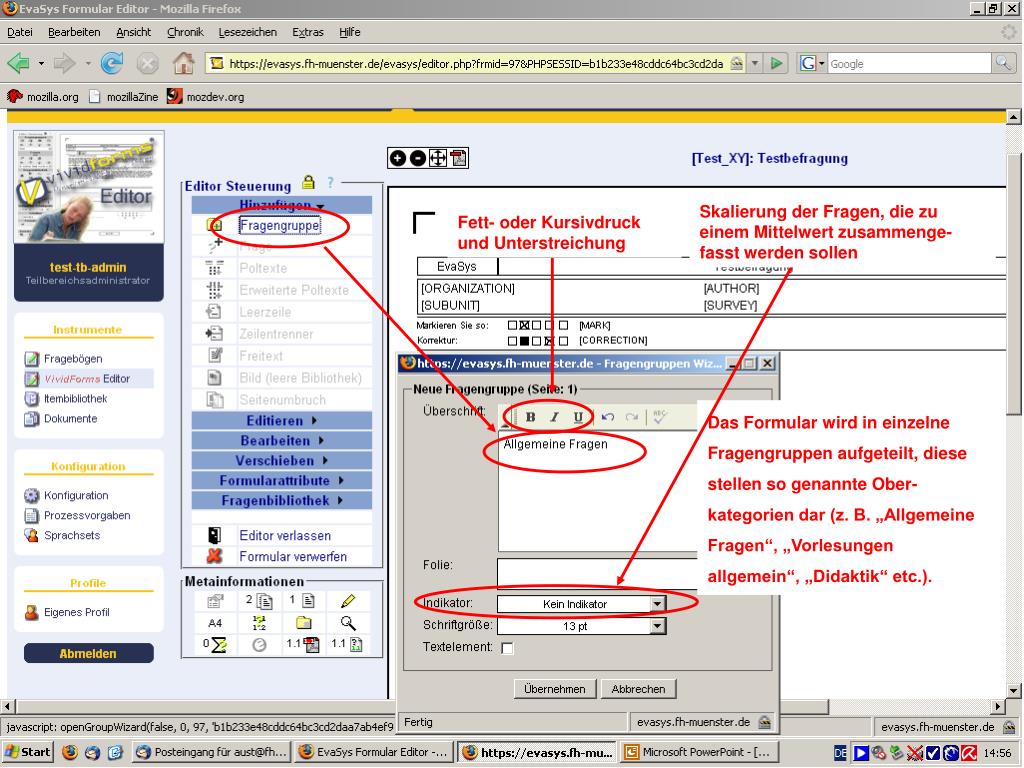Zoom in with the plus circle icon

point(397,158)
